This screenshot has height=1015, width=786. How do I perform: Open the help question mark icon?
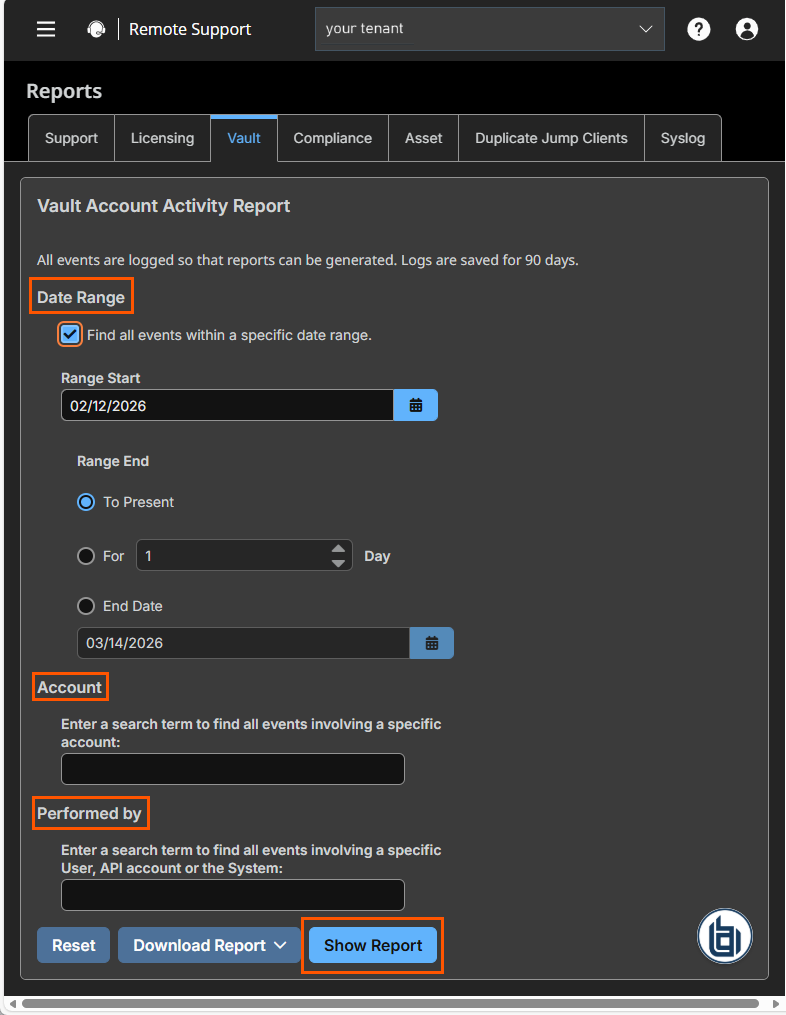(x=699, y=29)
